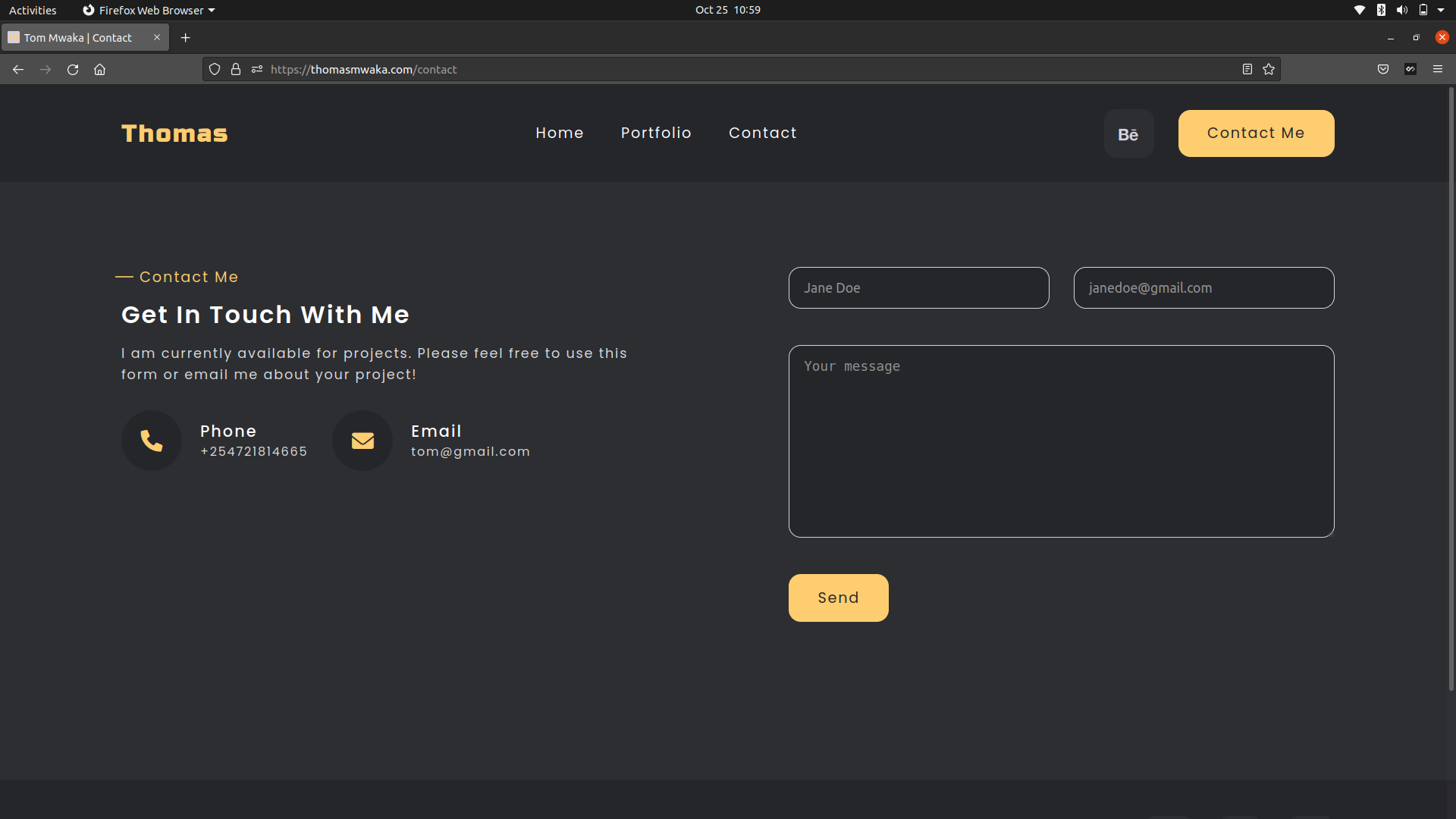The width and height of the screenshot is (1456, 819).
Task: Click the Jane Doe name field
Action: (918, 288)
